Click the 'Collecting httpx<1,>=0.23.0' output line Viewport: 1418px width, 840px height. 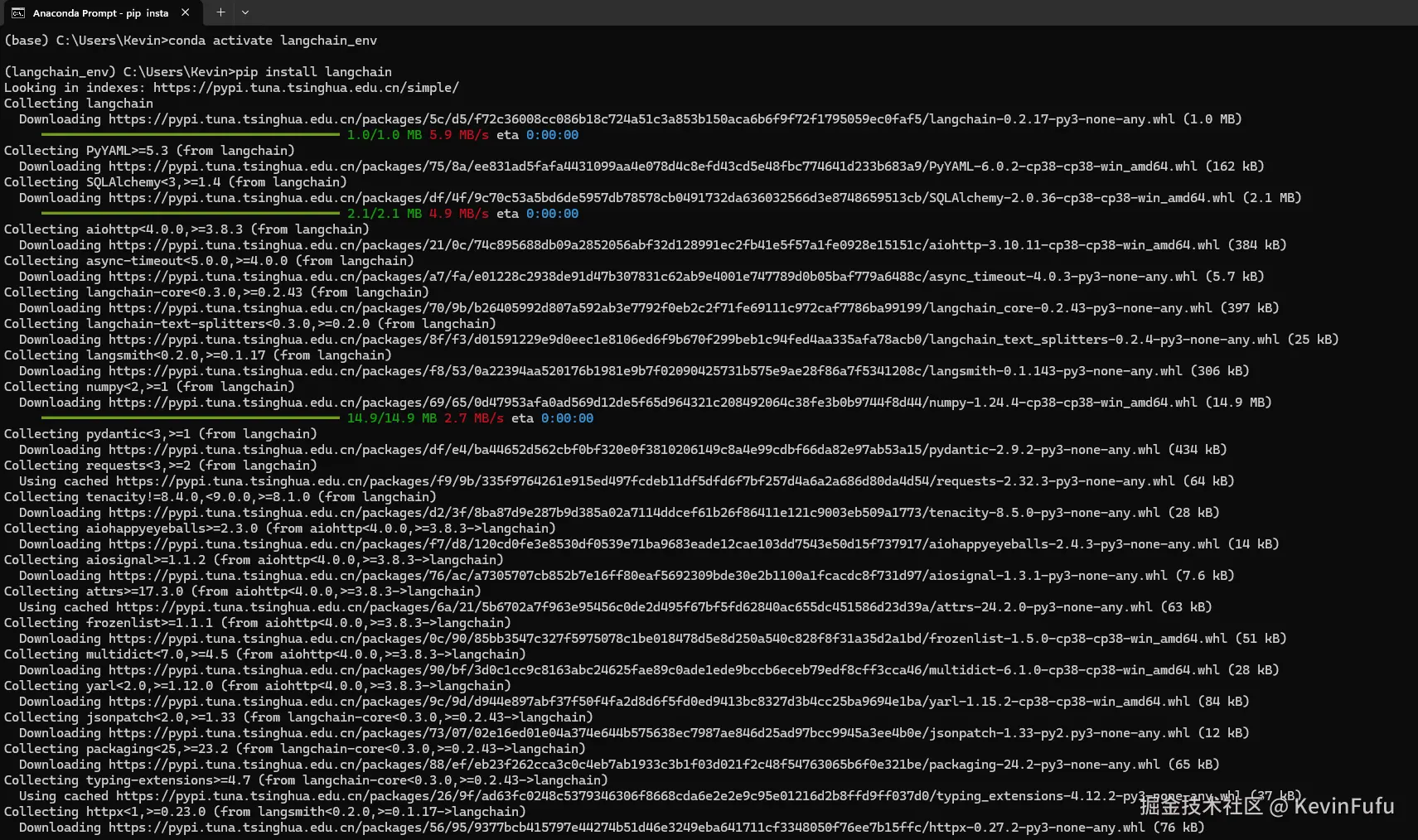(265, 812)
